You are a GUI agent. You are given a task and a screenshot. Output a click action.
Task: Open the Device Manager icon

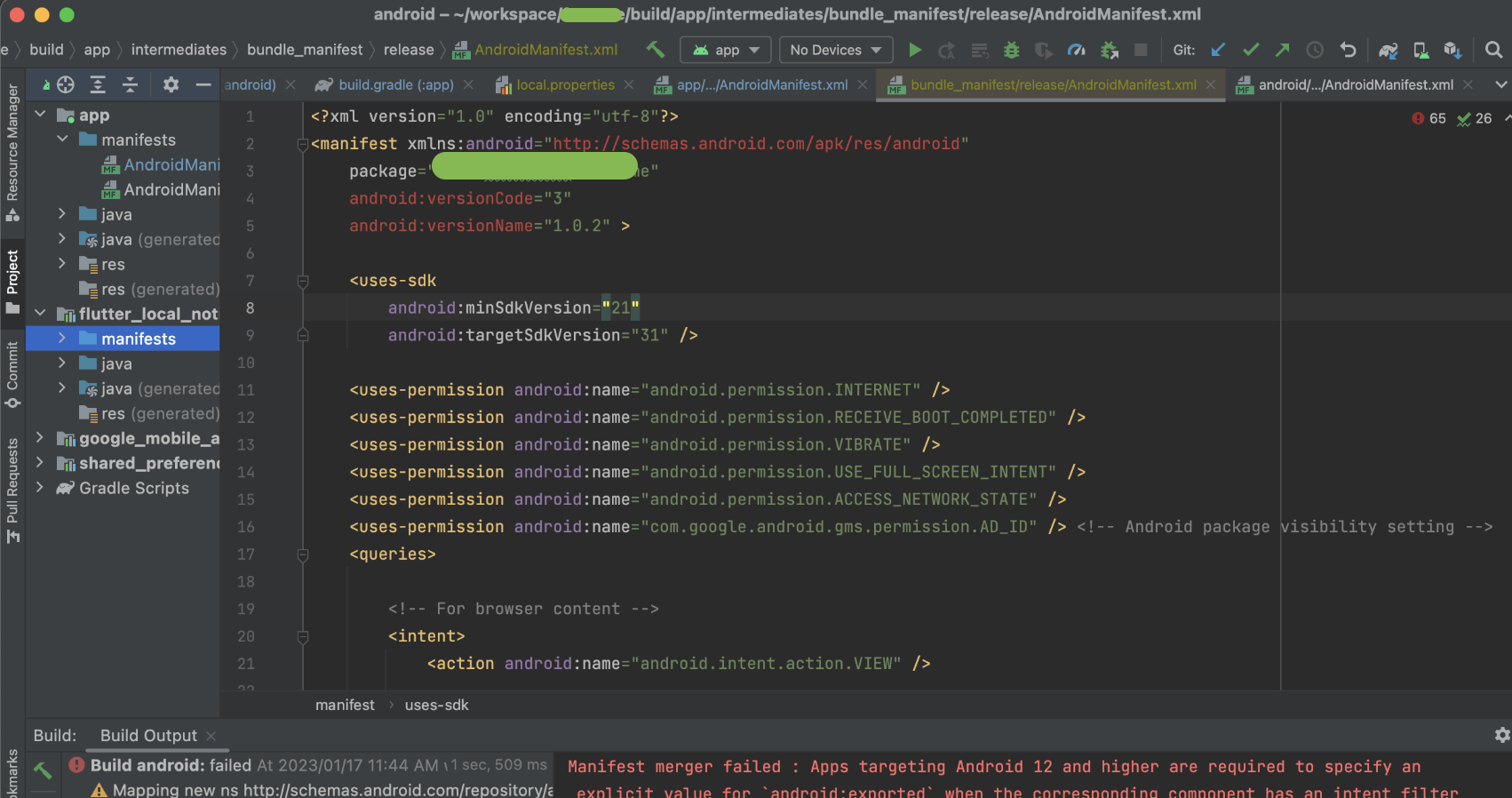[x=1420, y=50]
